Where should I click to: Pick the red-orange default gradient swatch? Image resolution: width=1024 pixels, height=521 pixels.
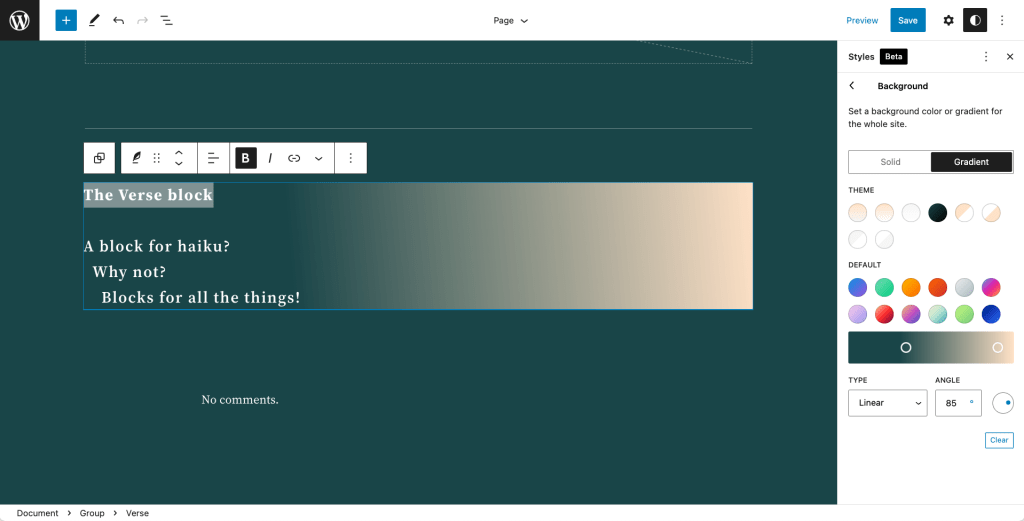pos(937,287)
